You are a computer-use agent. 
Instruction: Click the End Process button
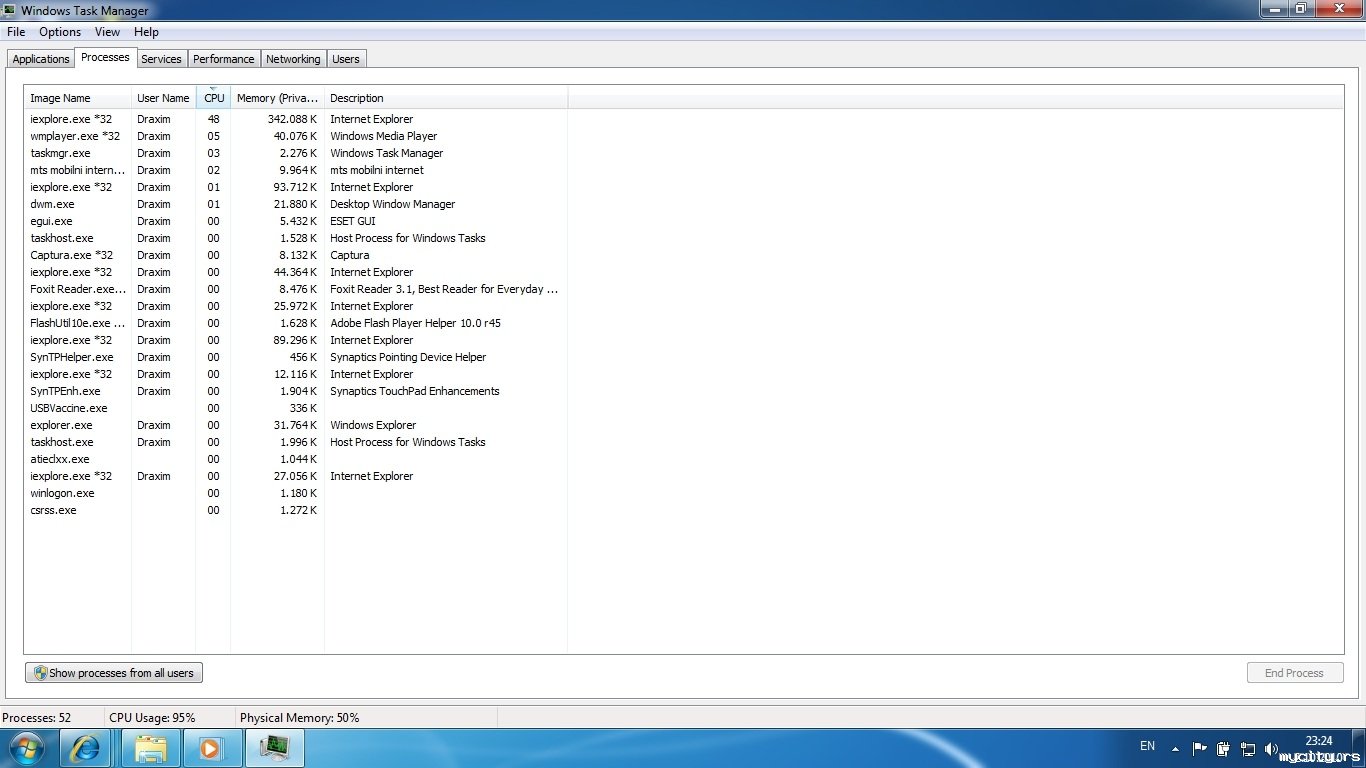coord(1294,673)
